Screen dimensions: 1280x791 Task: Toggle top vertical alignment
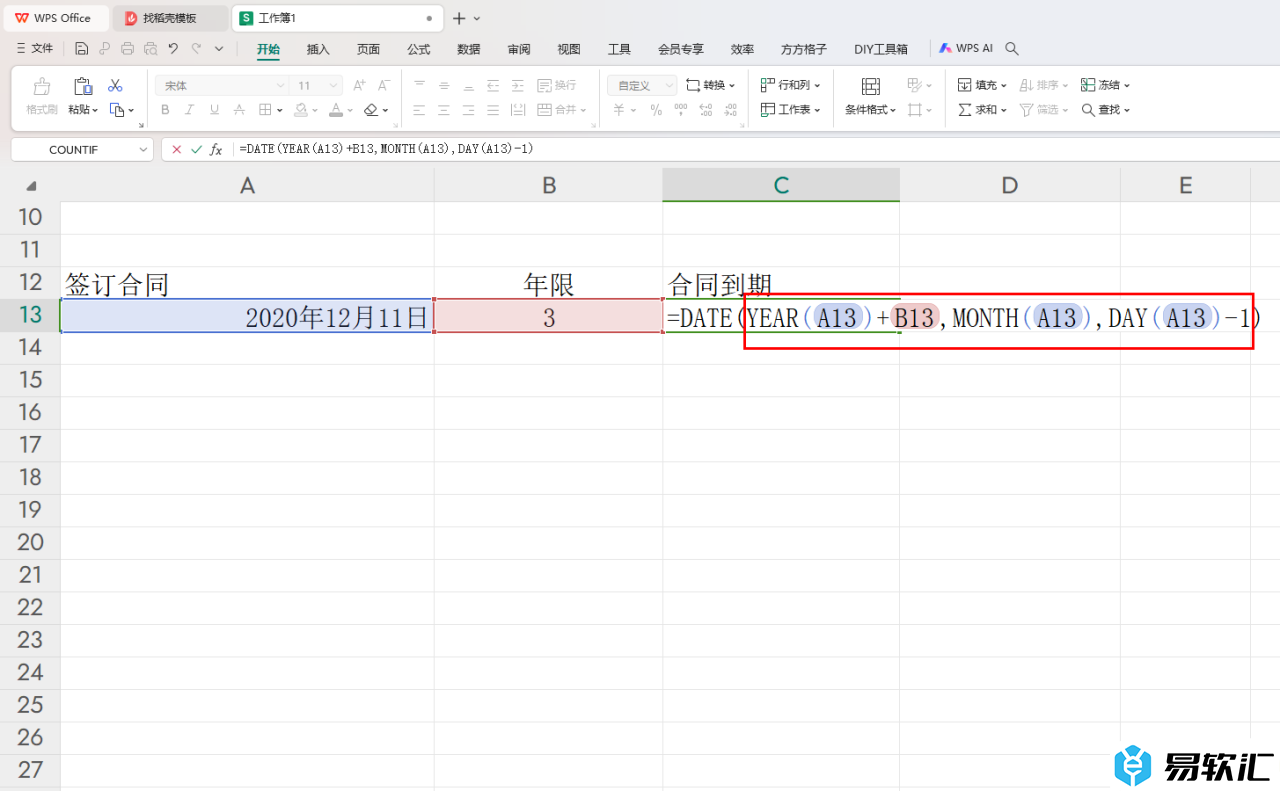tap(420, 86)
